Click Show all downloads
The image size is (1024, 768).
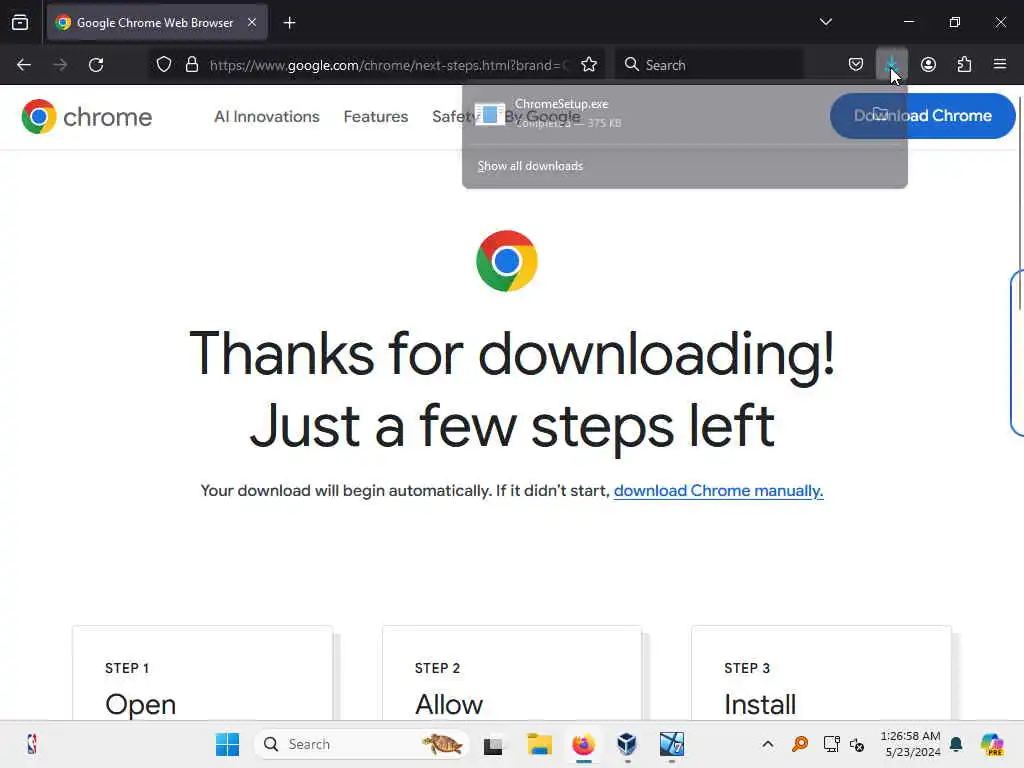point(530,166)
